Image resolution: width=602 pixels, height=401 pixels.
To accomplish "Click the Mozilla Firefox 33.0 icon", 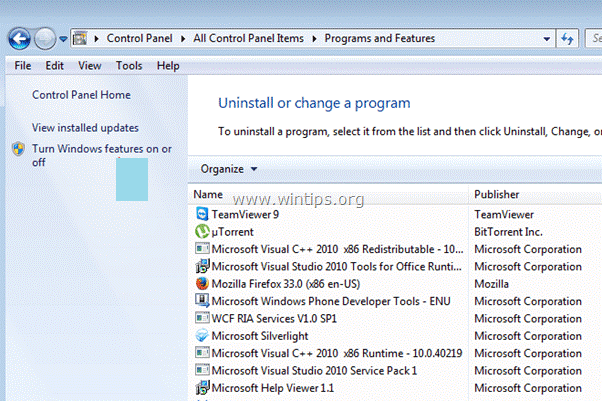I will (203, 283).
